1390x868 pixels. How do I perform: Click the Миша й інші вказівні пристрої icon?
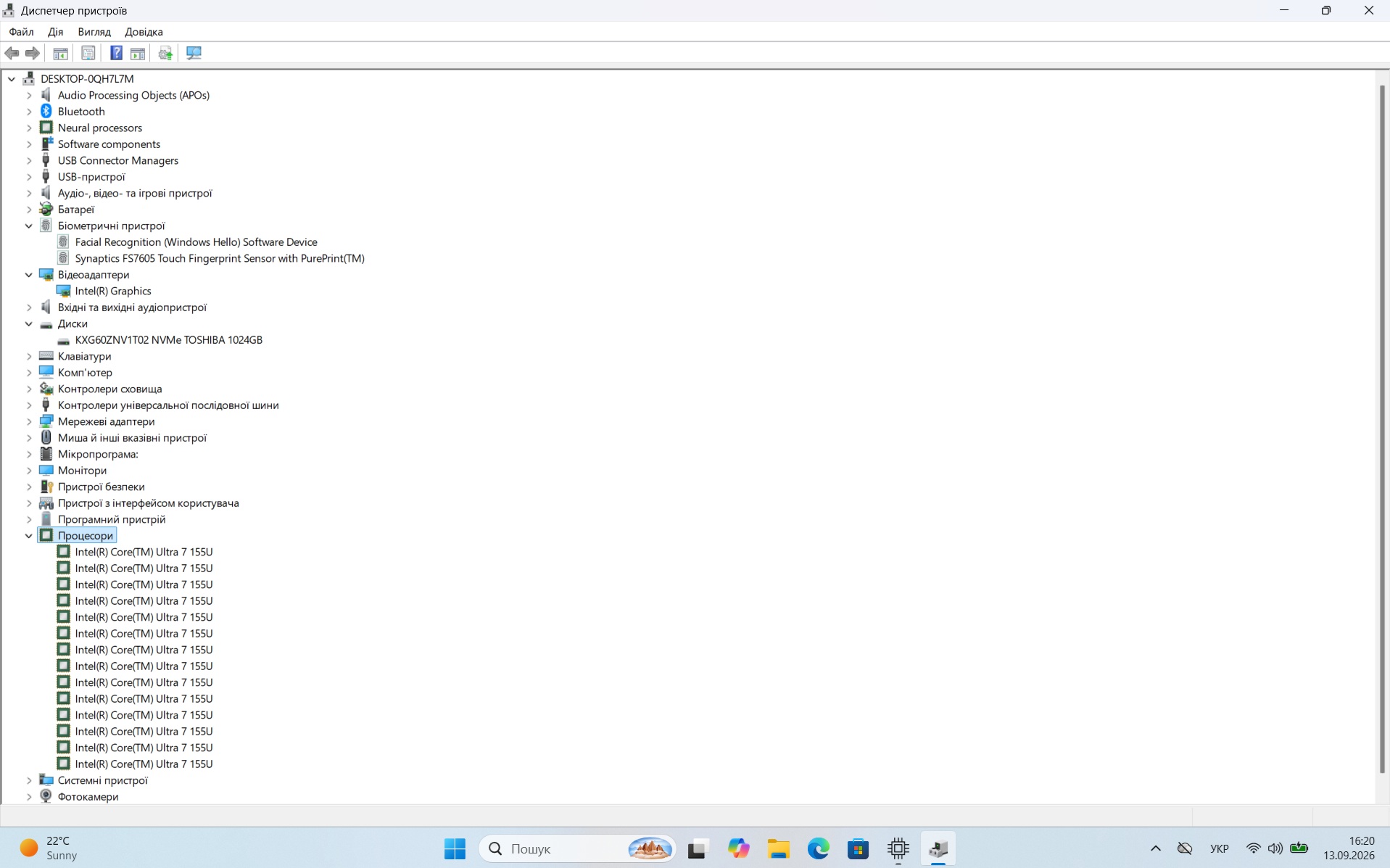pos(46,437)
